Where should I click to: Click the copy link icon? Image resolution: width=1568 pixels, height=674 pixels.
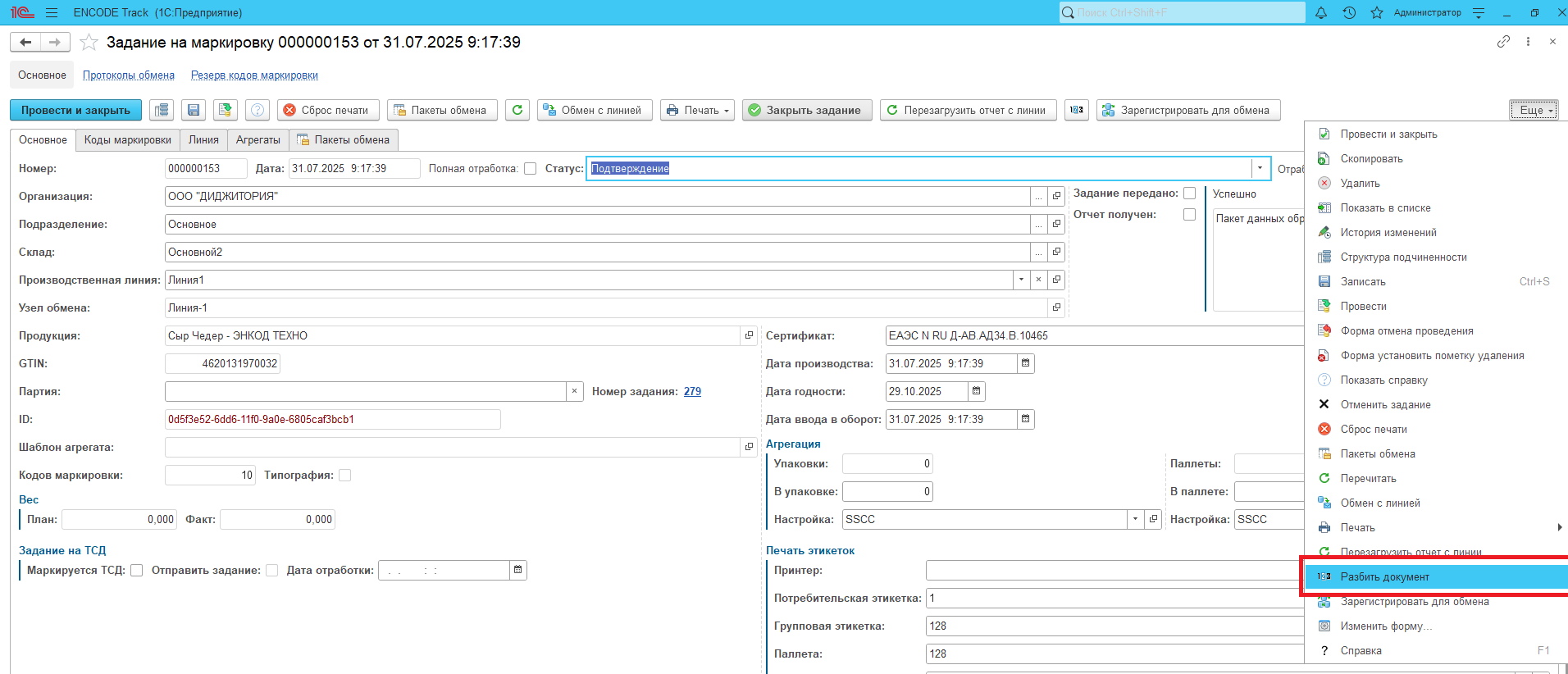point(1503,42)
